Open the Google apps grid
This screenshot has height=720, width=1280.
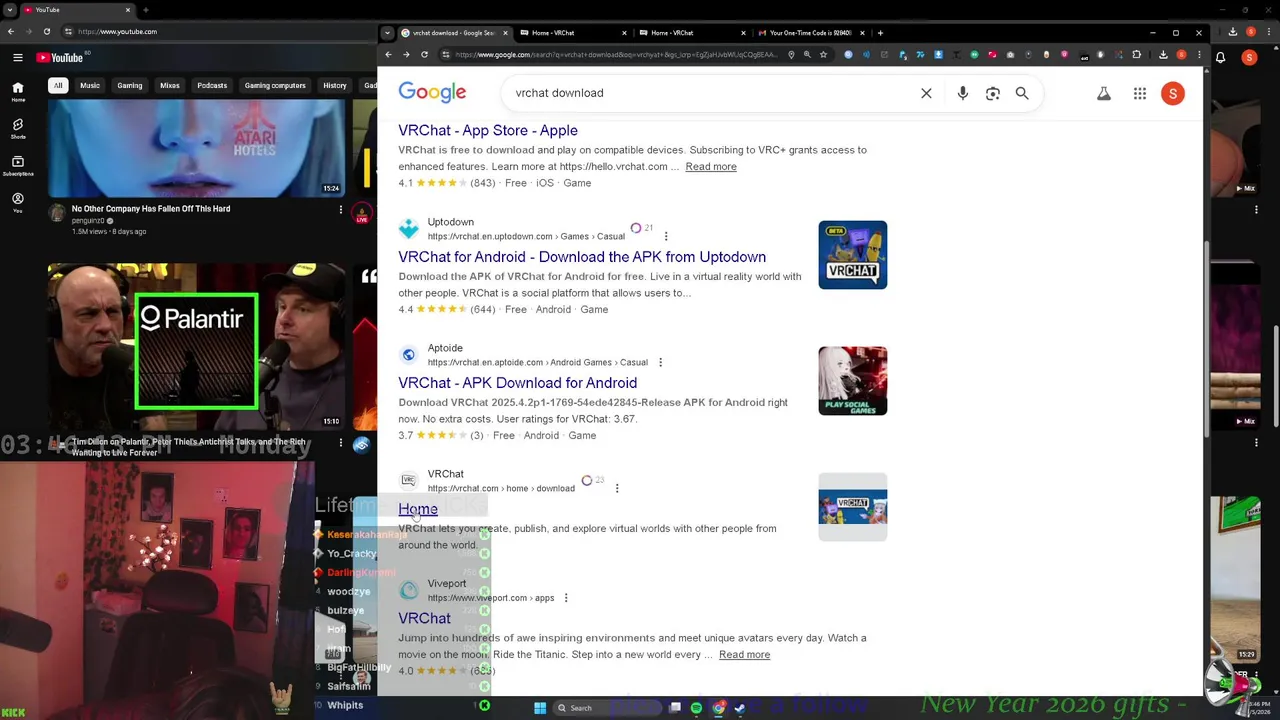[x=1139, y=93]
